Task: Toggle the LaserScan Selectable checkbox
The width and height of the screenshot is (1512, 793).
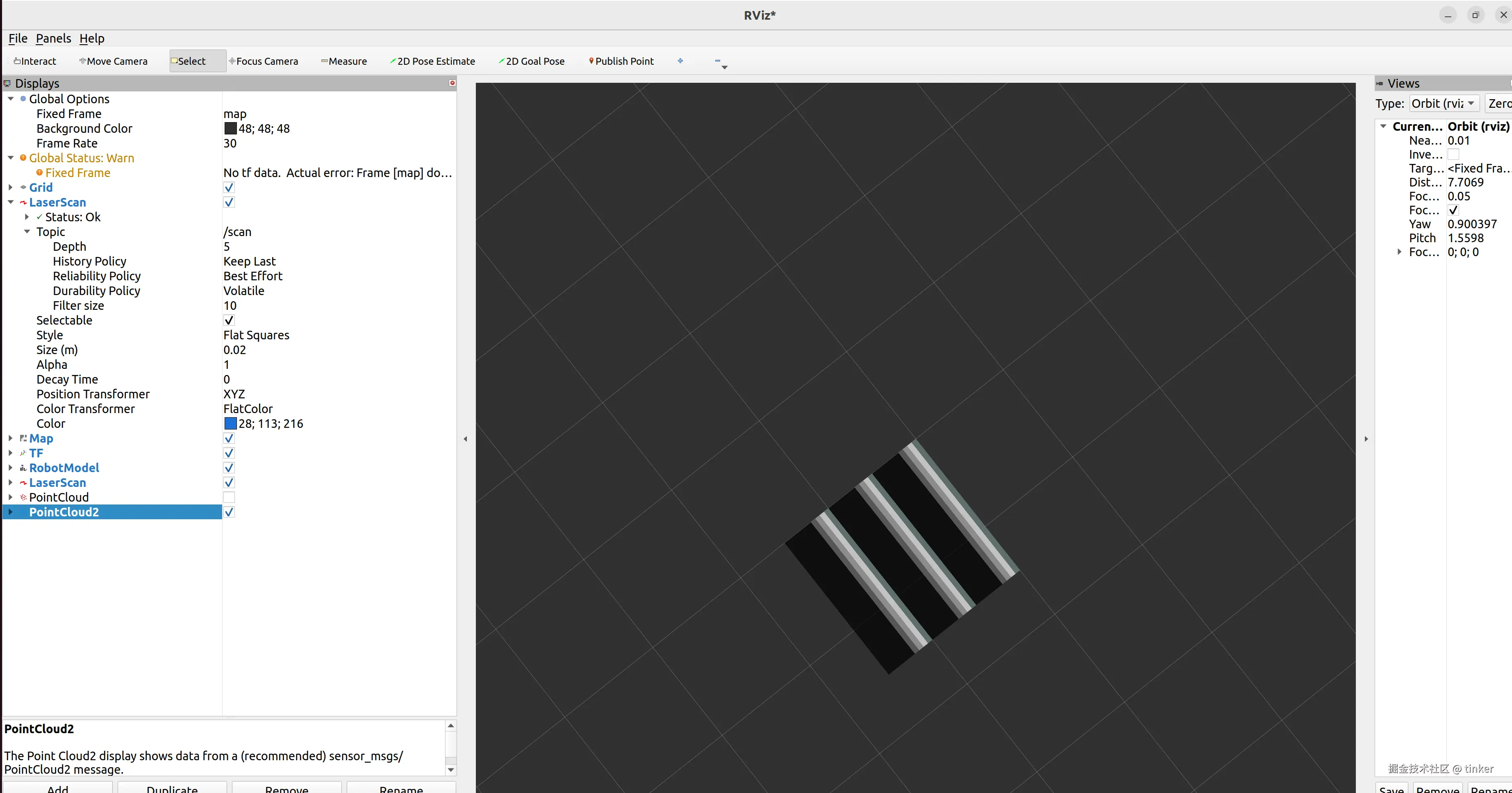Action: [x=229, y=320]
